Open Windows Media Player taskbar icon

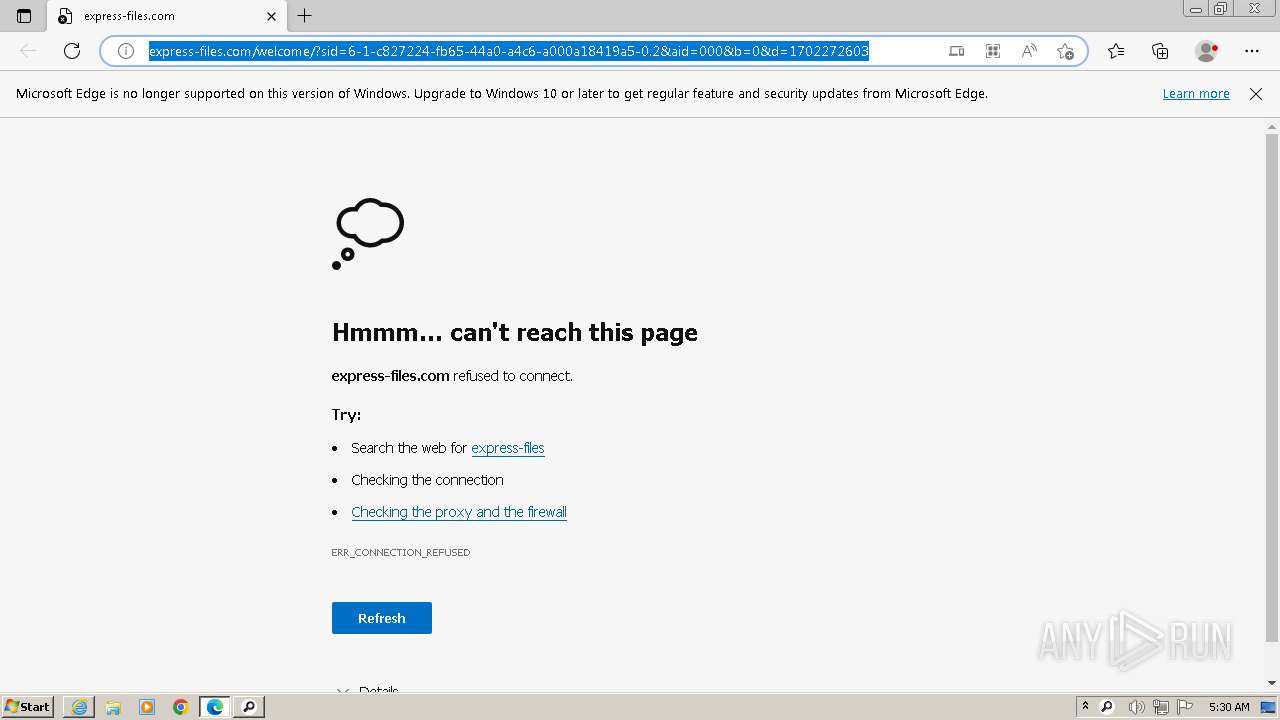147,707
